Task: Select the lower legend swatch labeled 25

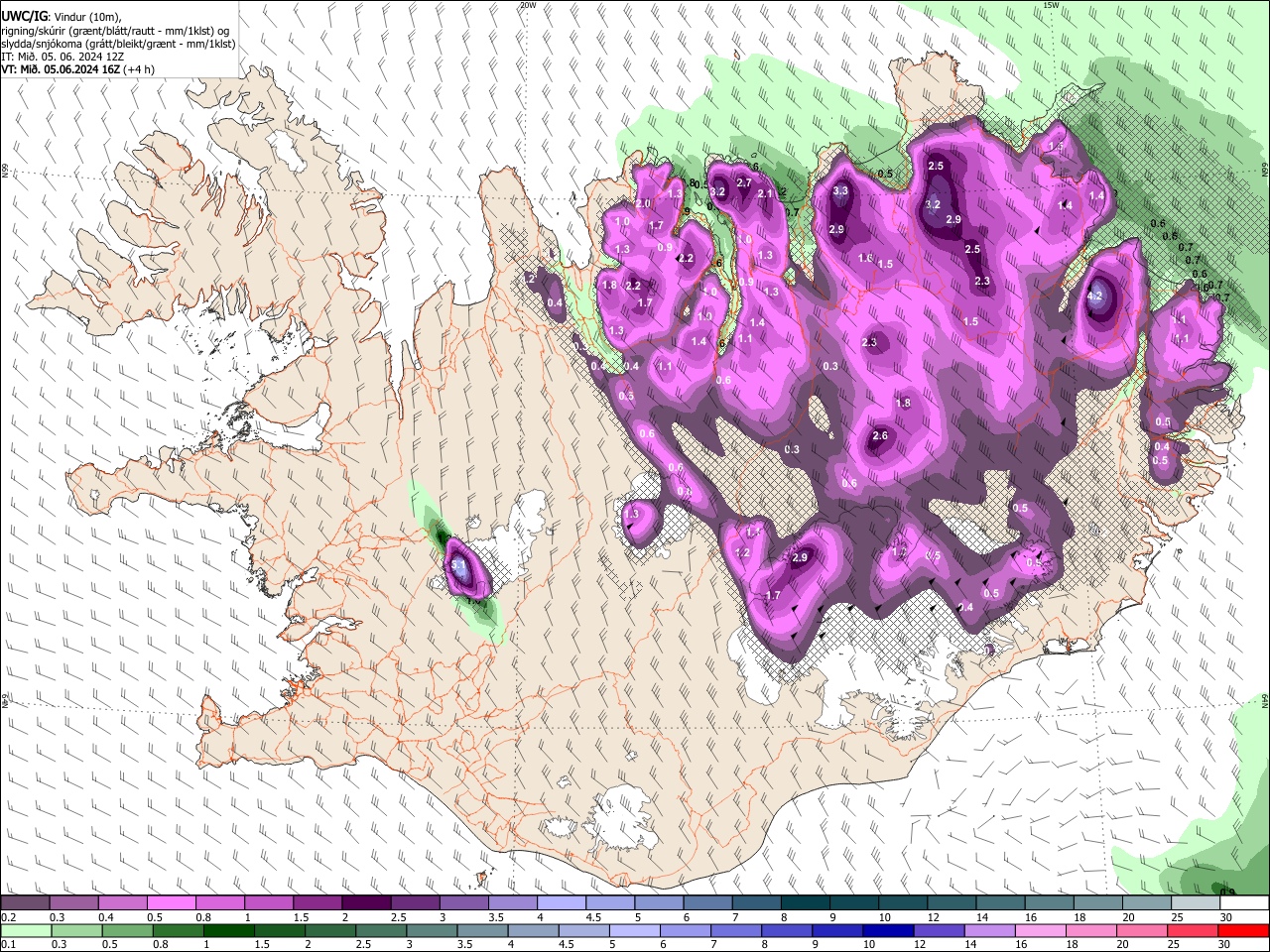Action: (x=1194, y=930)
